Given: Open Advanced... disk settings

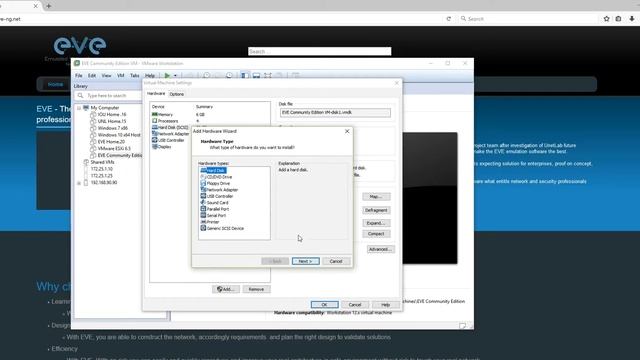Looking at the screenshot, I should [380, 249].
